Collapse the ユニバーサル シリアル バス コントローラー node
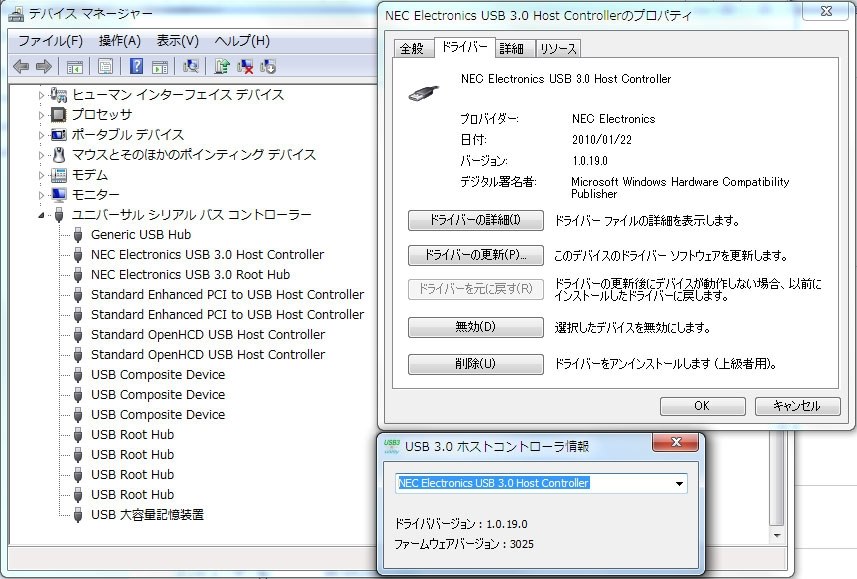 click(x=42, y=215)
